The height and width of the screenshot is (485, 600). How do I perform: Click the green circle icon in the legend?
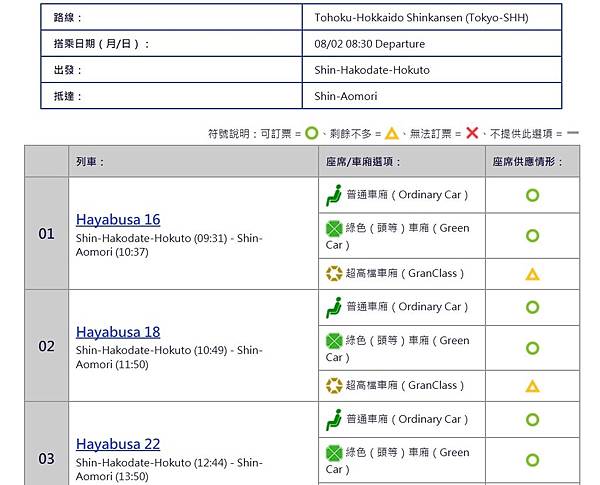[x=311, y=133]
